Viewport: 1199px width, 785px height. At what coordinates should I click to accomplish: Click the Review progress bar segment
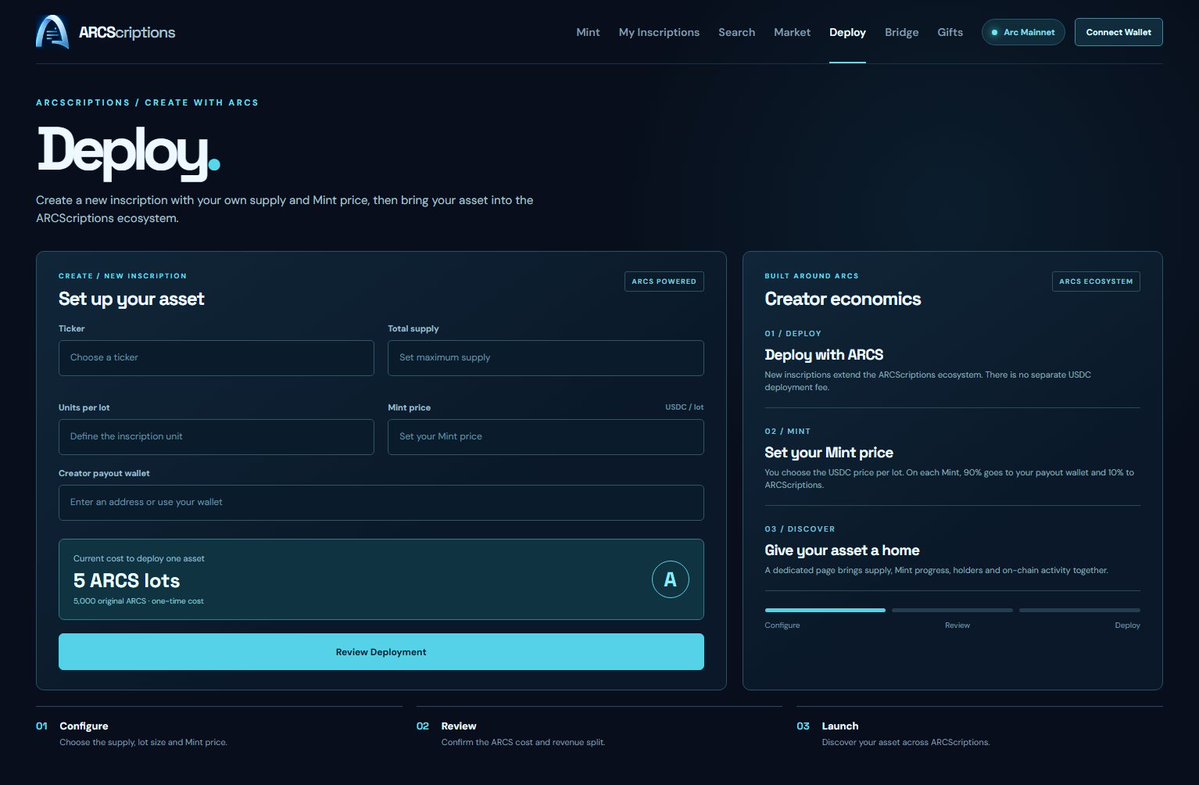(x=952, y=610)
